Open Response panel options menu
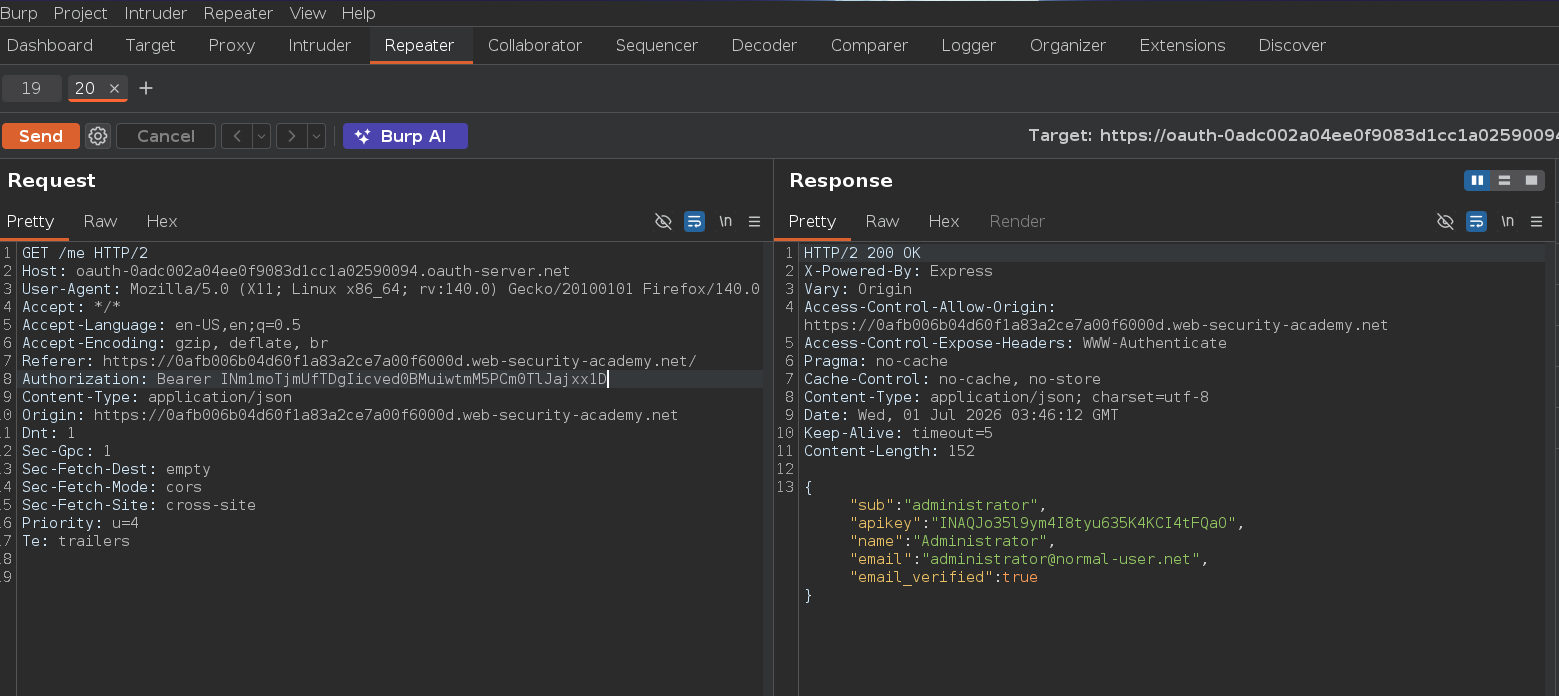The image size is (1559, 696). click(1537, 221)
